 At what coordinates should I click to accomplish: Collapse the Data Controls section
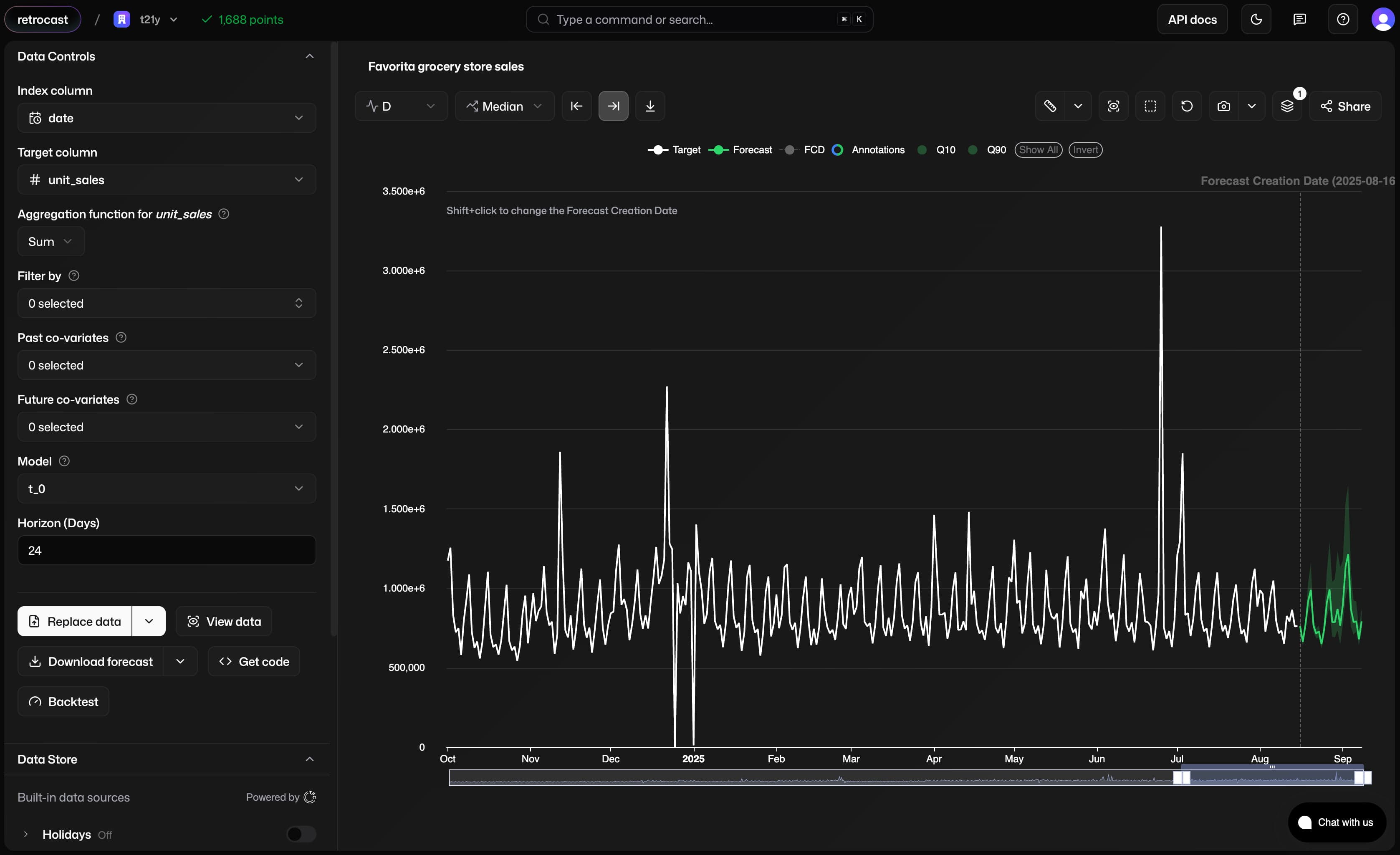(x=310, y=56)
